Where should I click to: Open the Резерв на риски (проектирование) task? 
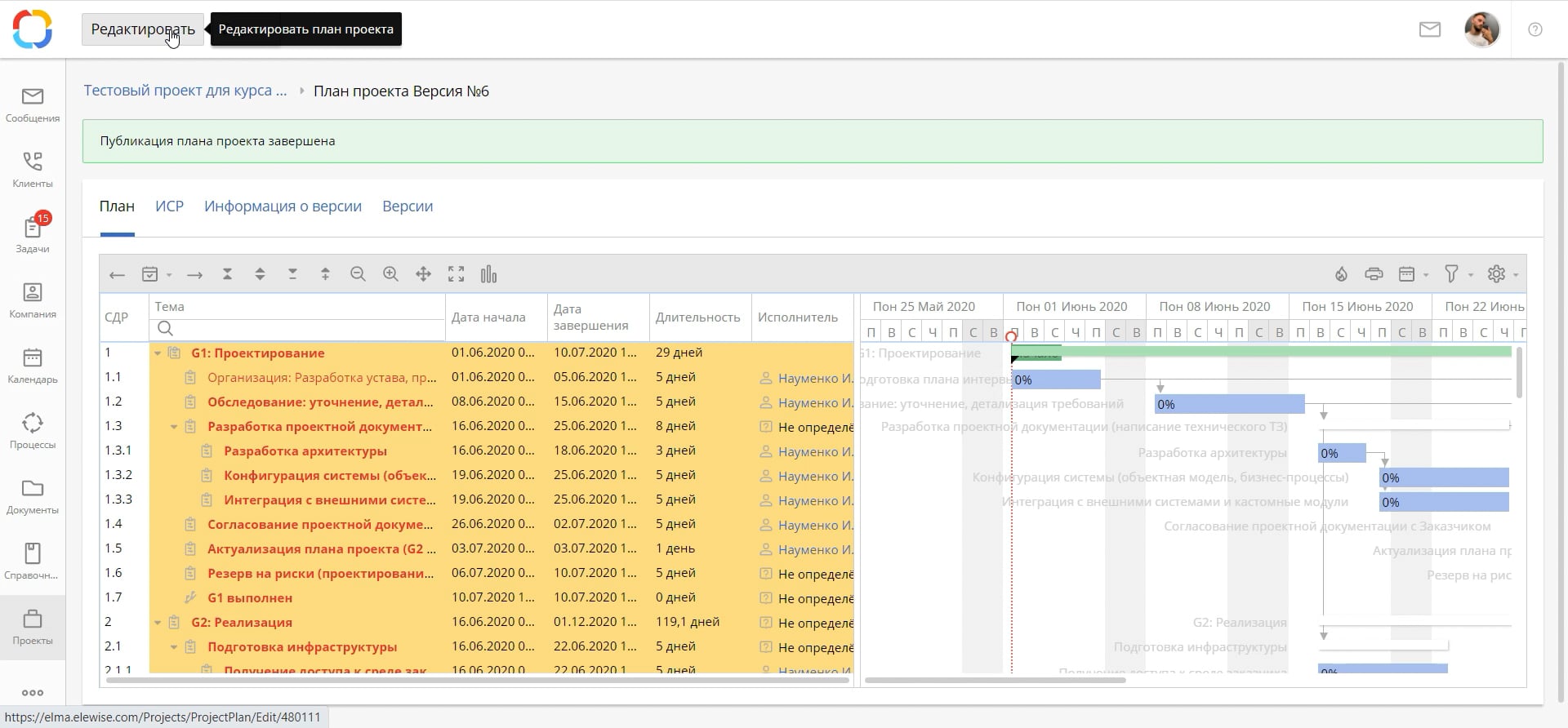click(321, 573)
